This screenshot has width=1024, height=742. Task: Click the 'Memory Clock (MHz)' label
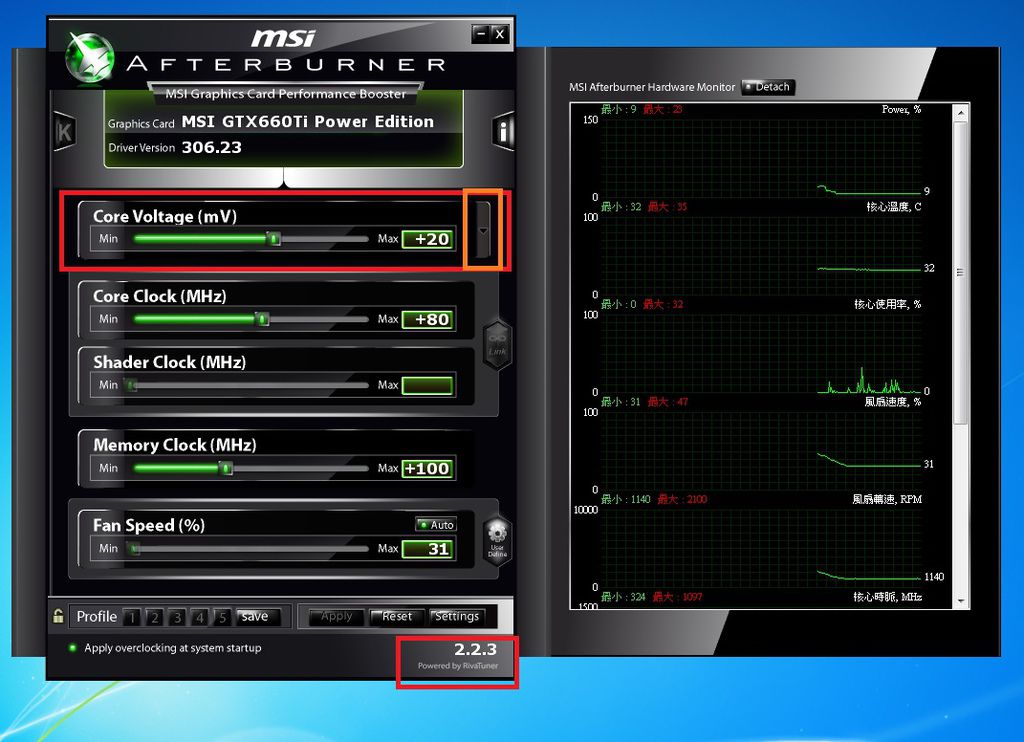coord(174,445)
